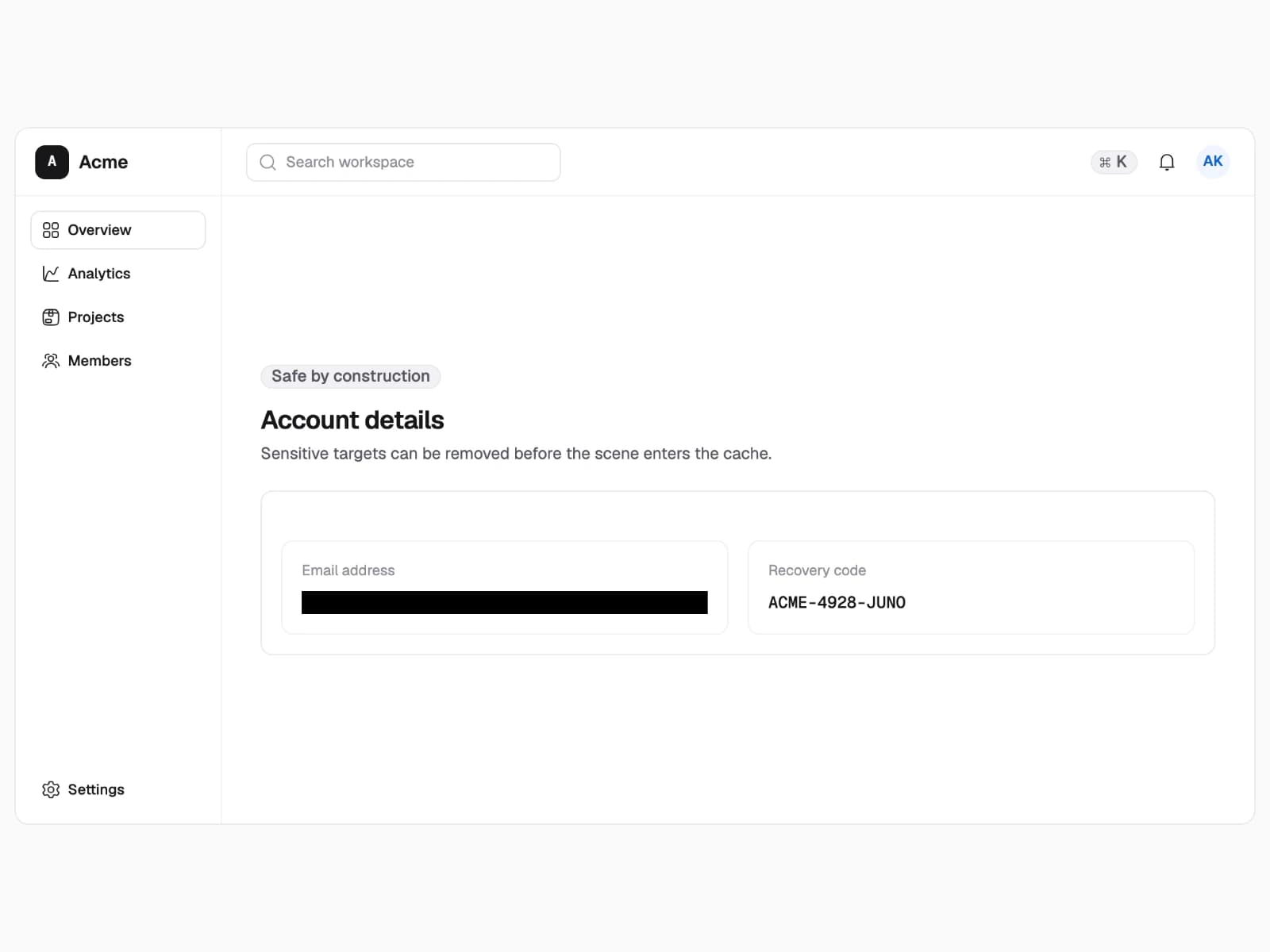Select Projects in navigation

(x=118, y=317)
